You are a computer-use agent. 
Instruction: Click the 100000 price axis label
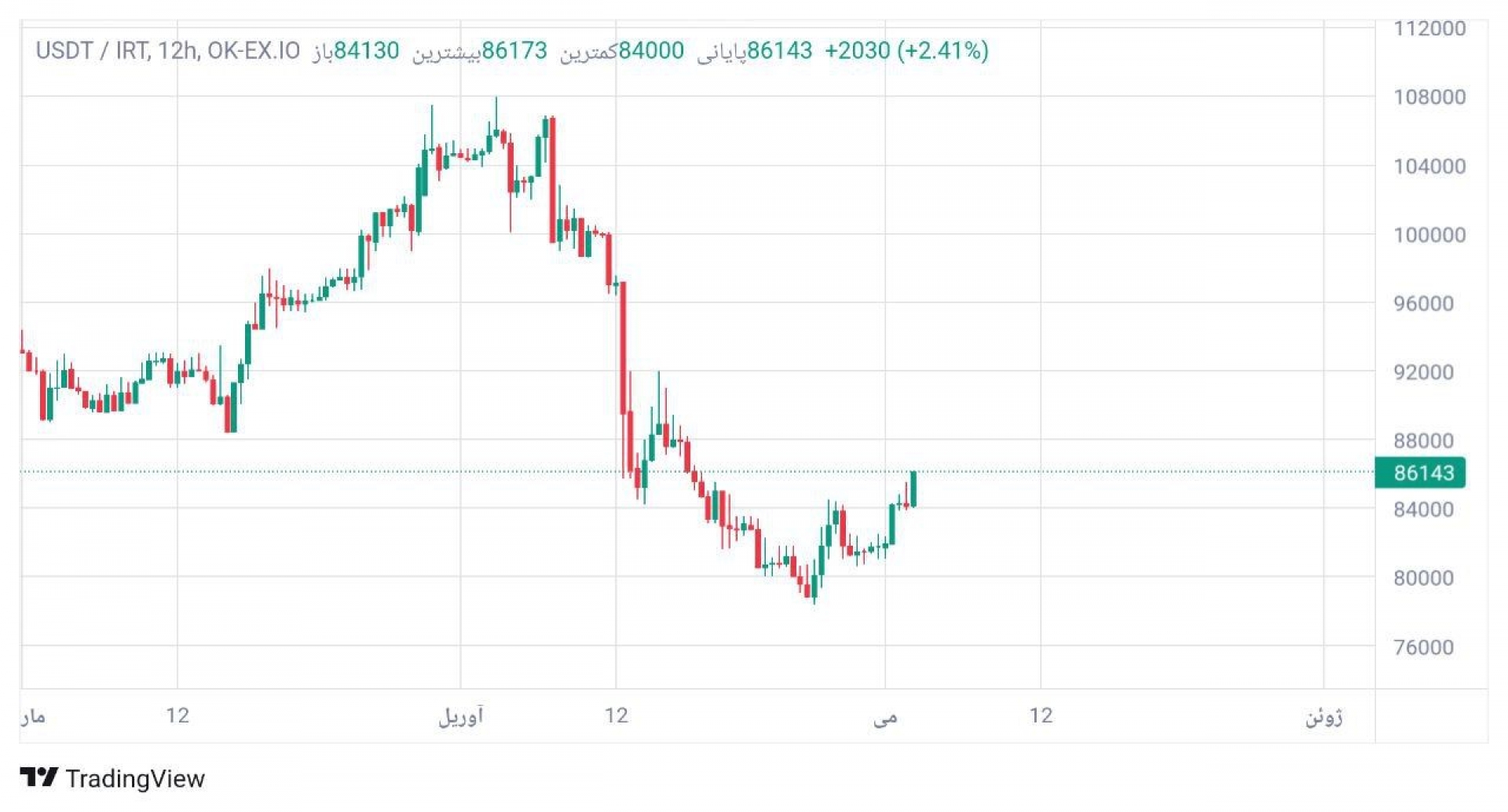point(1429,235)
